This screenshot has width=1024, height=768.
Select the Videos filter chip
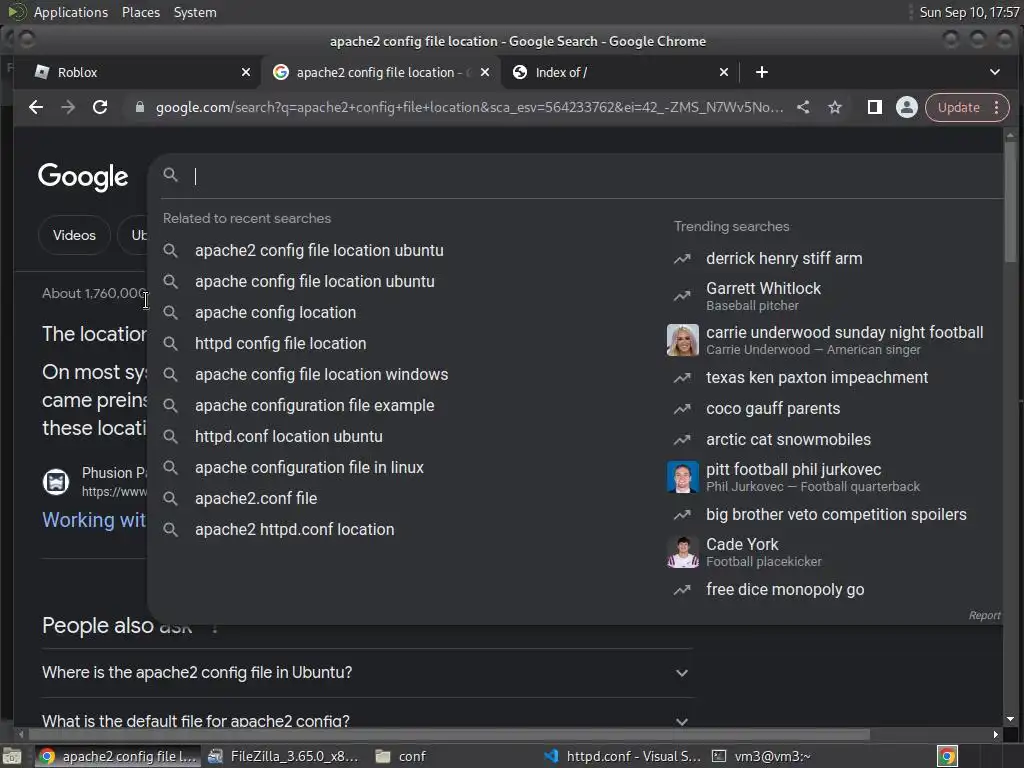point(74,235)
